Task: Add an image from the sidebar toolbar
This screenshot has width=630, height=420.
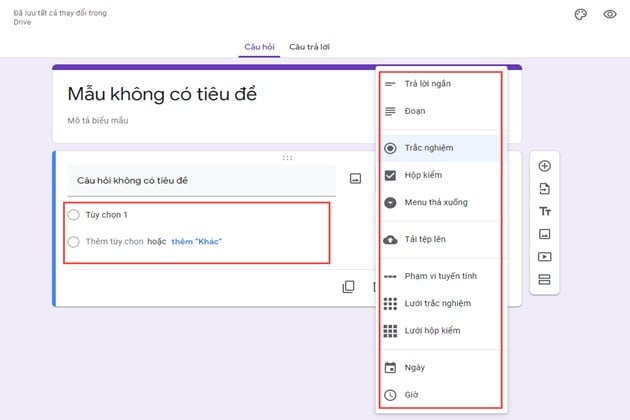Action: tap(544, 234)
